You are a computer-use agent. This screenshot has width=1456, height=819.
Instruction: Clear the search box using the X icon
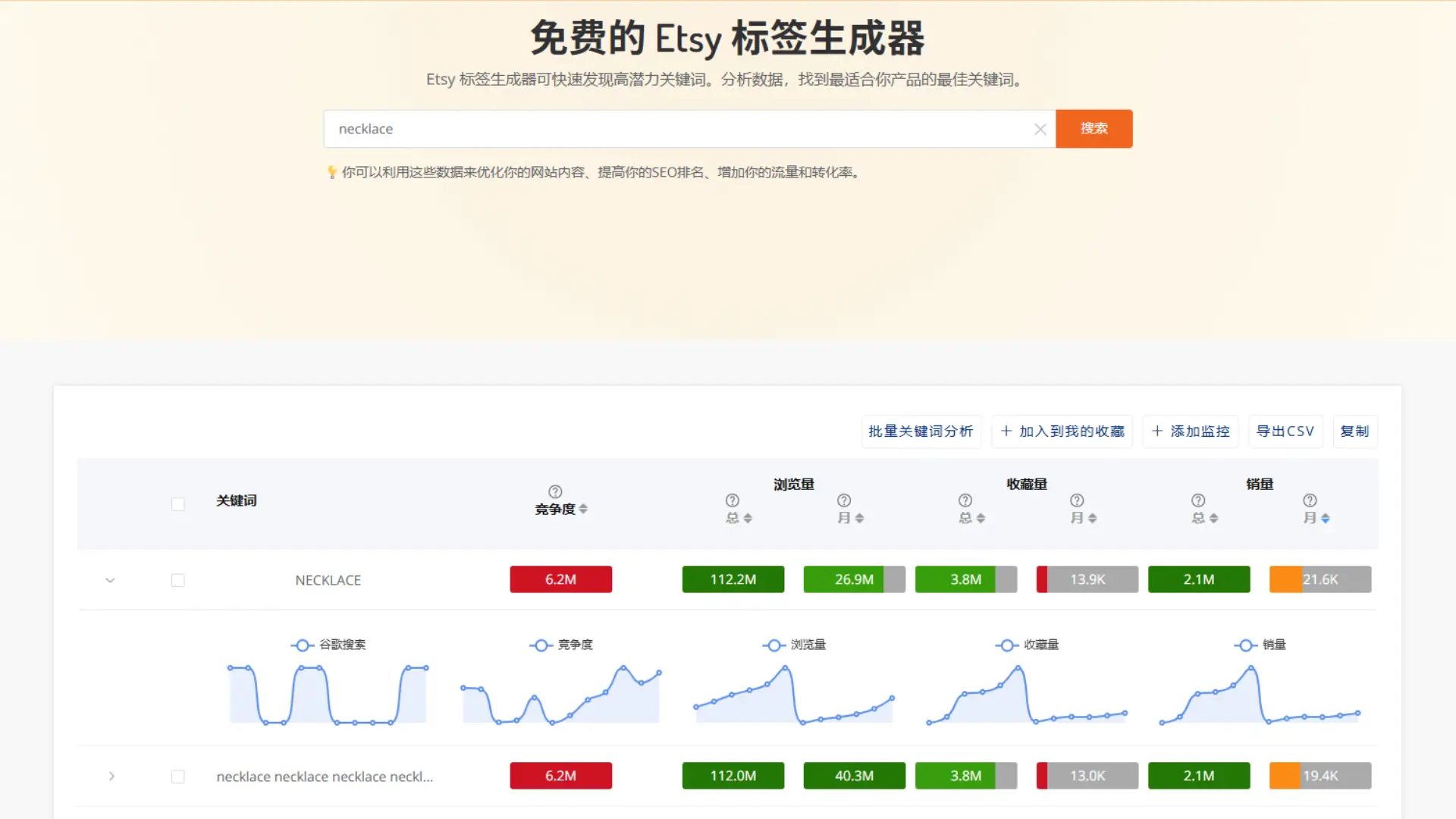1040,129
